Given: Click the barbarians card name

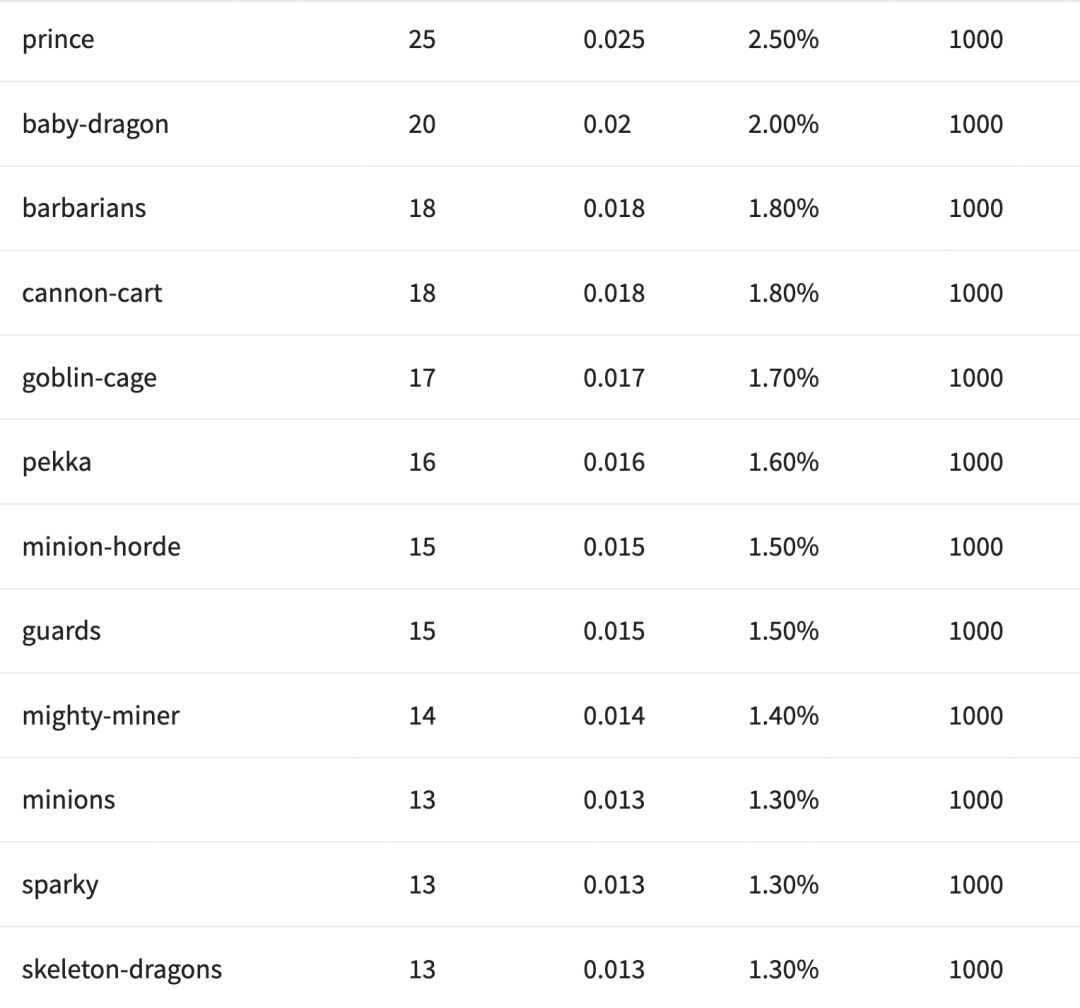Looking at the screenshot, I should click(x=84, y=209).
